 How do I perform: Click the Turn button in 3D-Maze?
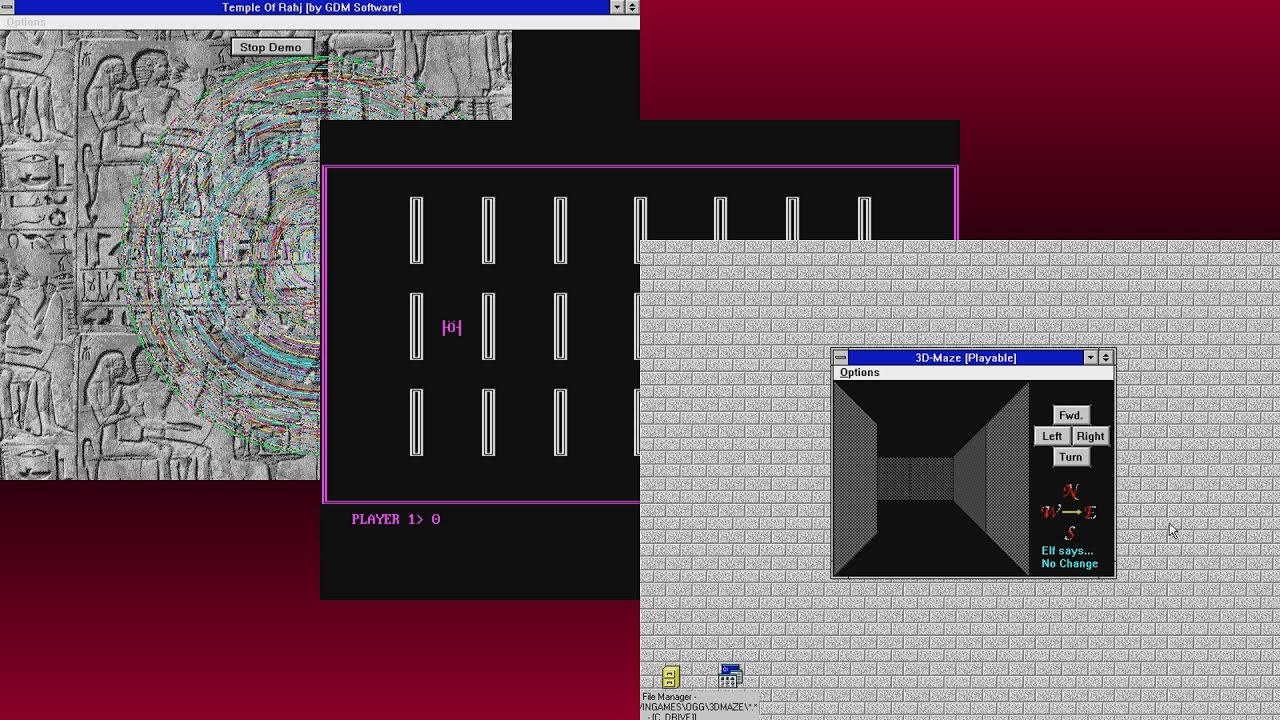pyautogui.click(x=1070, y=457)
